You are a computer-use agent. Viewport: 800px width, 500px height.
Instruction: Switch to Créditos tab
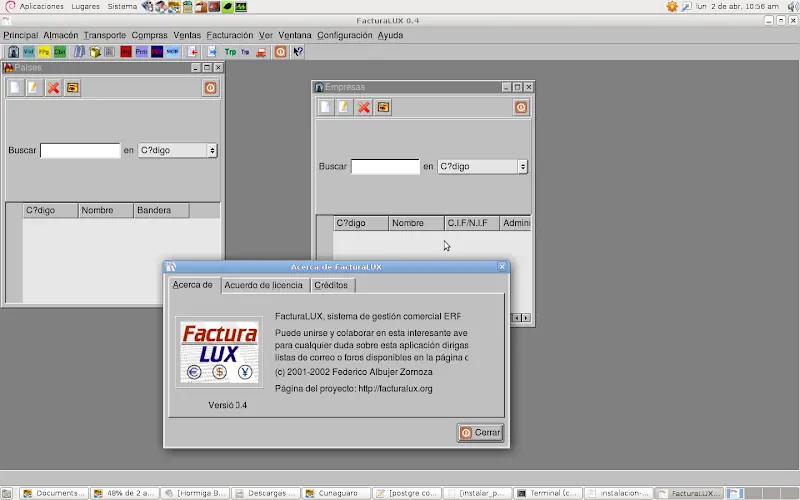(331, 285)
